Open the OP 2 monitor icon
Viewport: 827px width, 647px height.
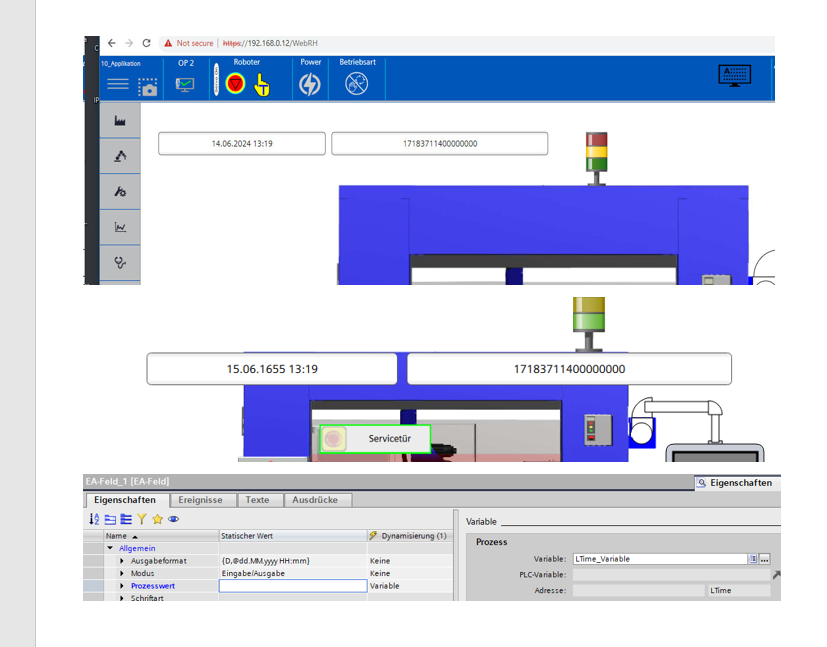(185, 84)
